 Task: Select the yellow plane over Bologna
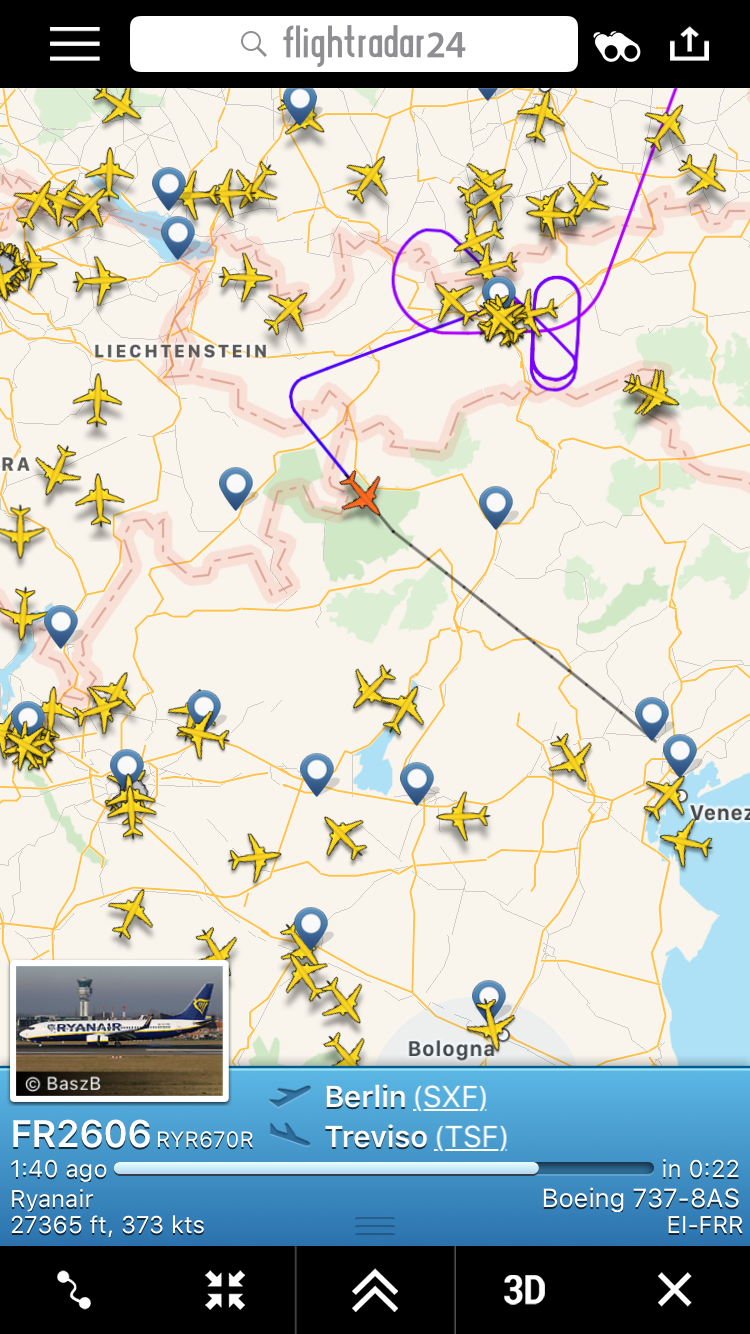pos(490,1024)
